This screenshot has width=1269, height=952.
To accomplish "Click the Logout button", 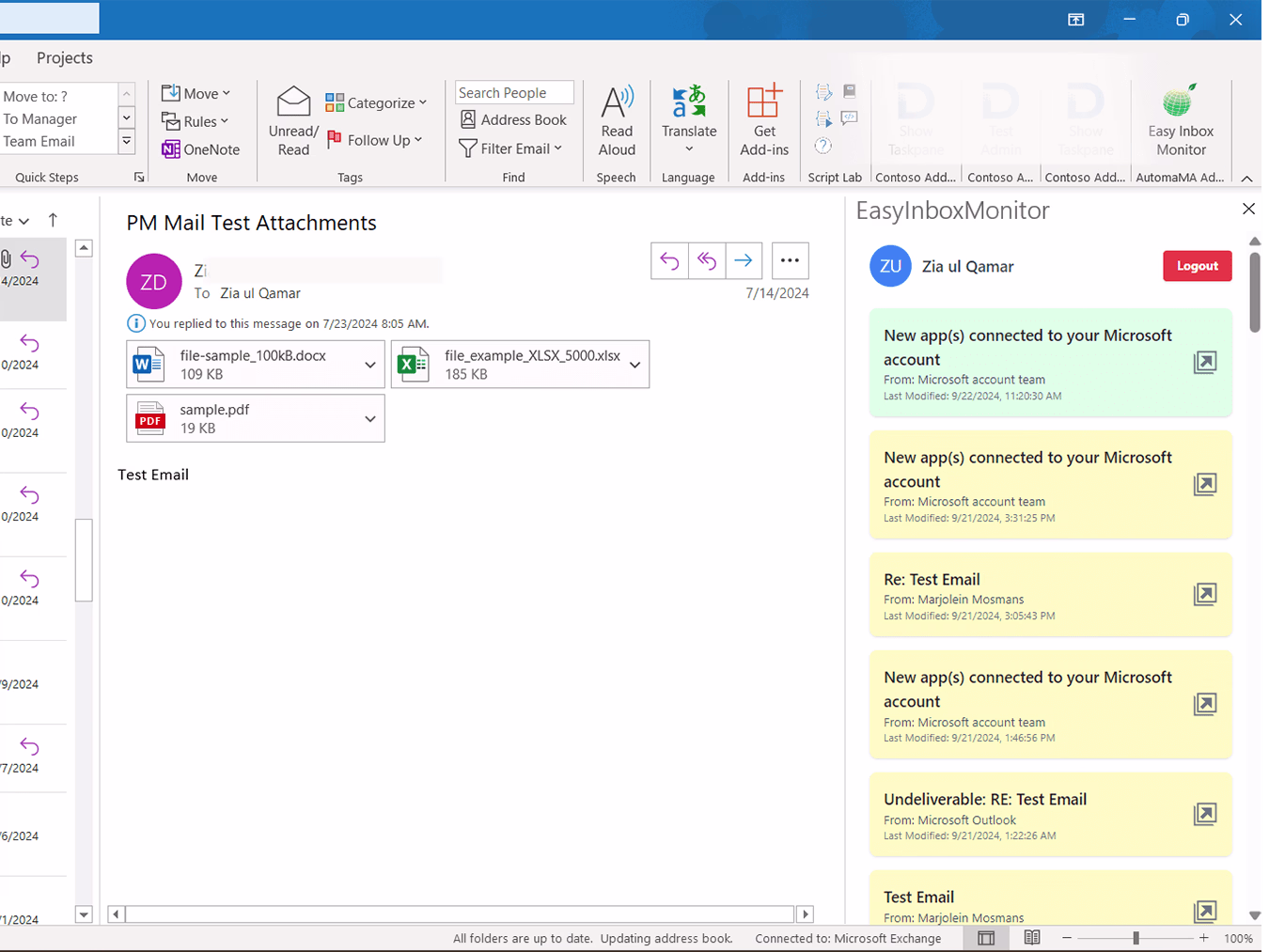I will click(1198, 266).
